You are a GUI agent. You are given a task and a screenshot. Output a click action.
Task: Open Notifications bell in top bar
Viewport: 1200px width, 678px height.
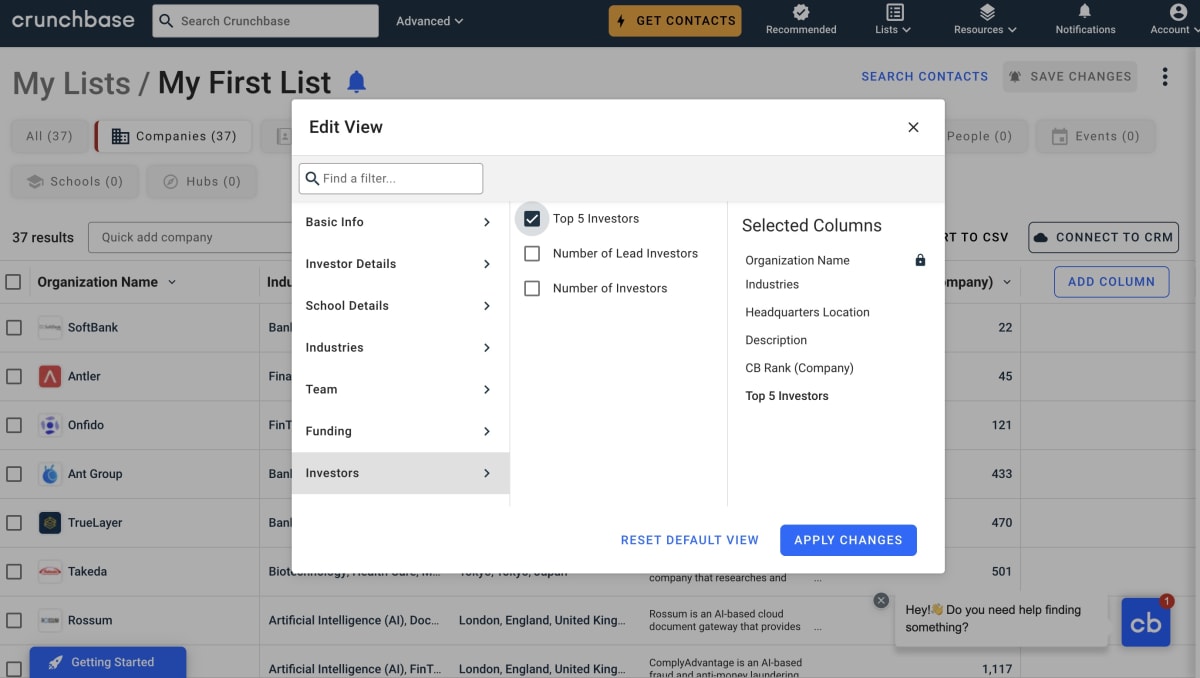(x=1085, y=20)
